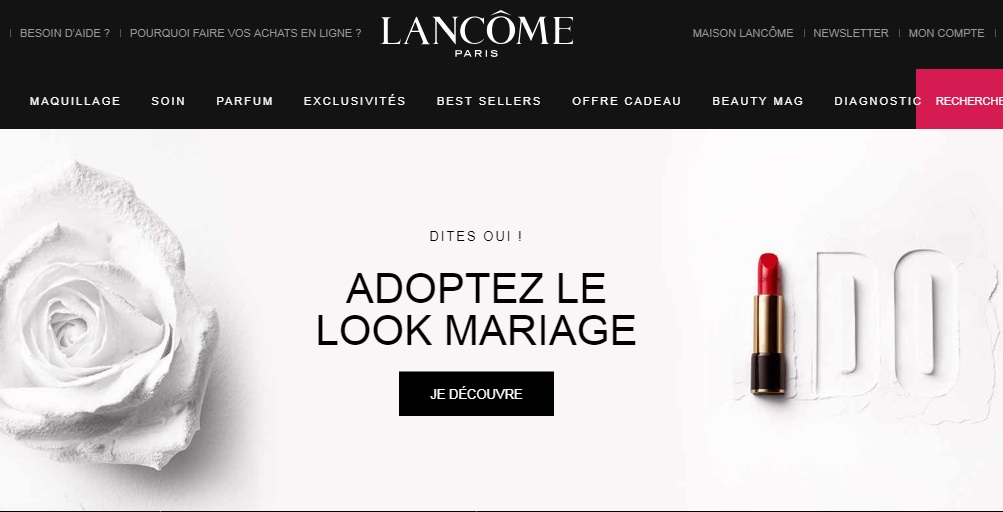
Task: Open the Maquillage menu
Action: 75,101
